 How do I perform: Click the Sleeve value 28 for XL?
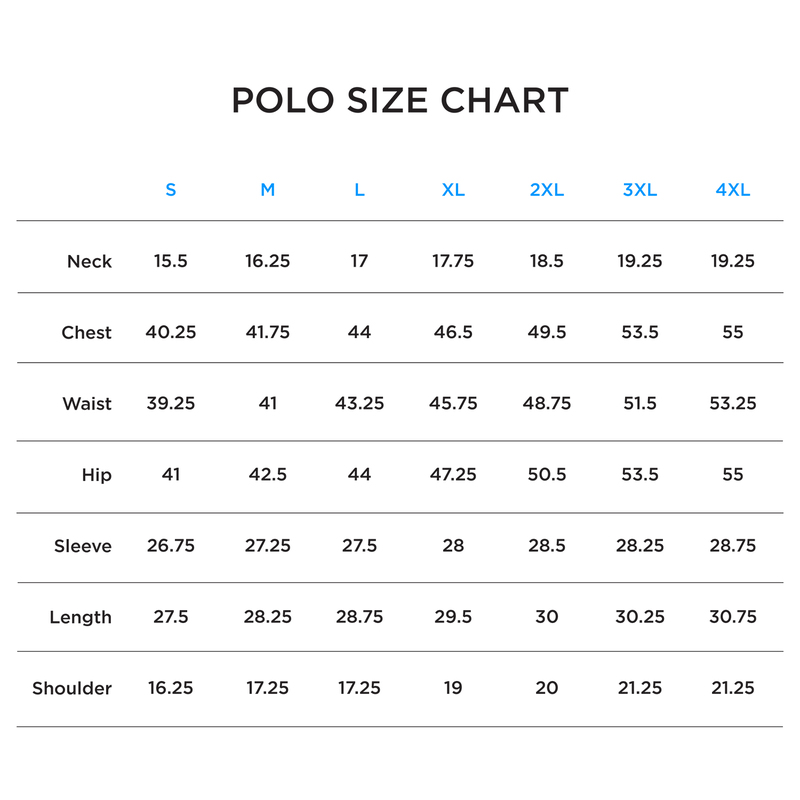tap(453, 545)
